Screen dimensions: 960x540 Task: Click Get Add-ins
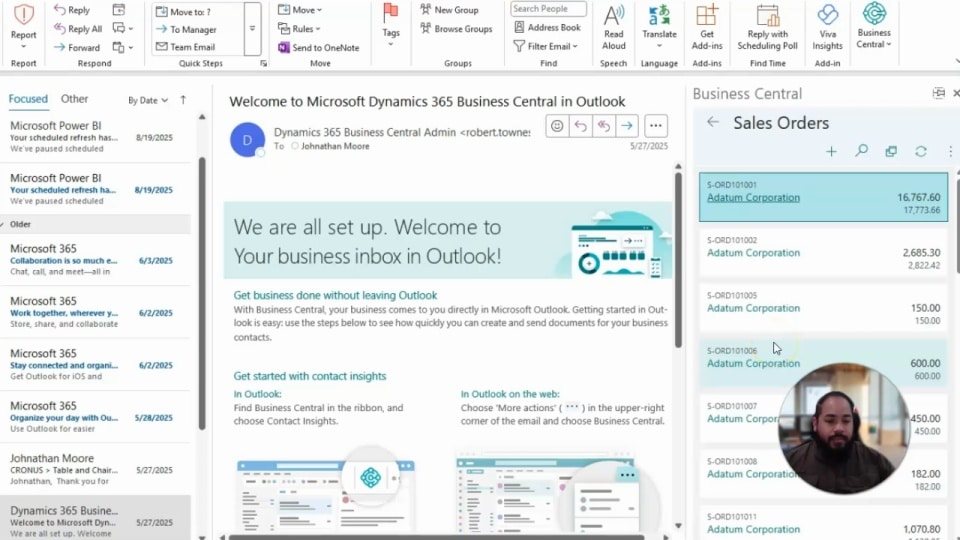pyautogui.click(x=707, y=28)
